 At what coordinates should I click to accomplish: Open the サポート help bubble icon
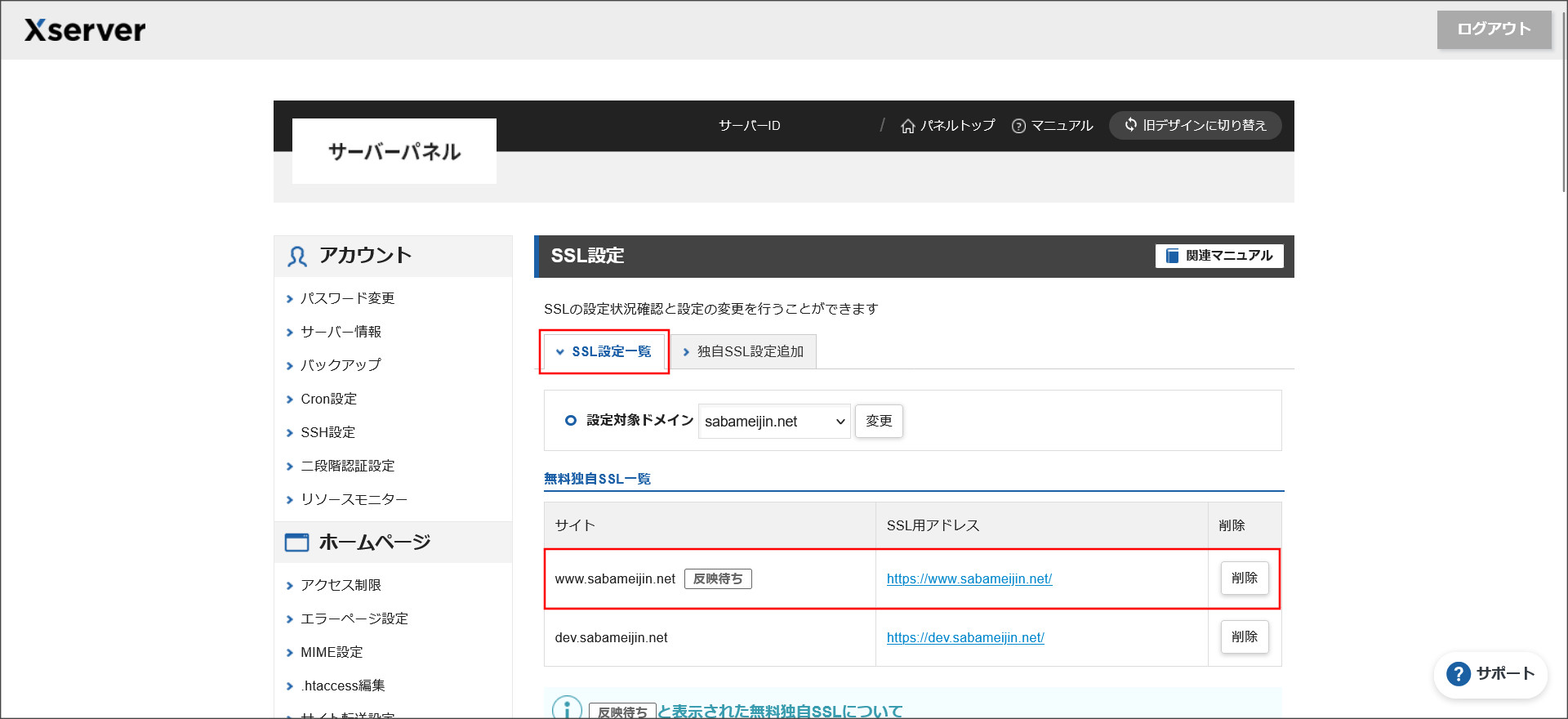pyautogui.click(x=1458, y=674)
